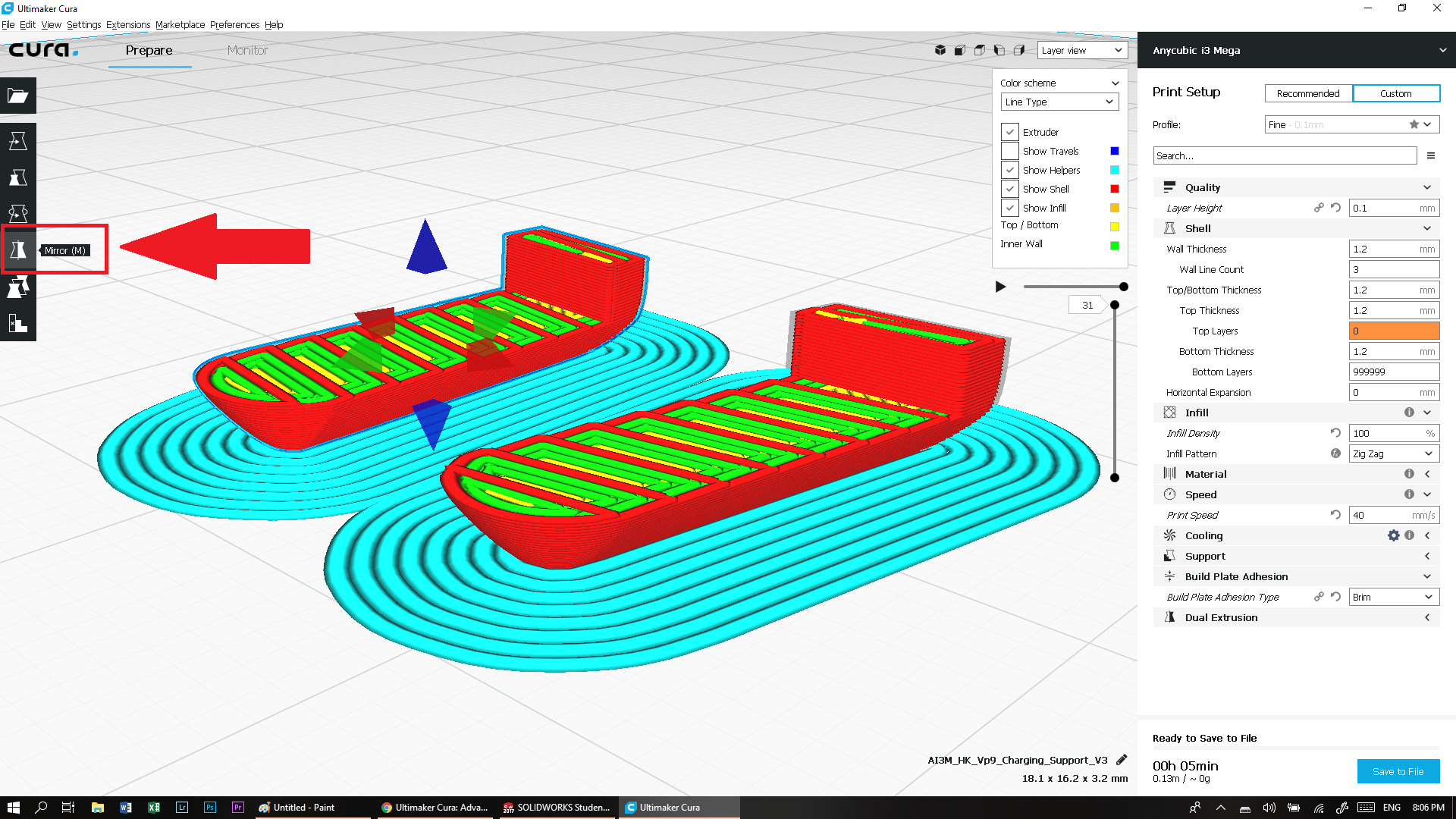1456x819 pixels.
Task: Switch camera to left side view icon
Action: 999,50
